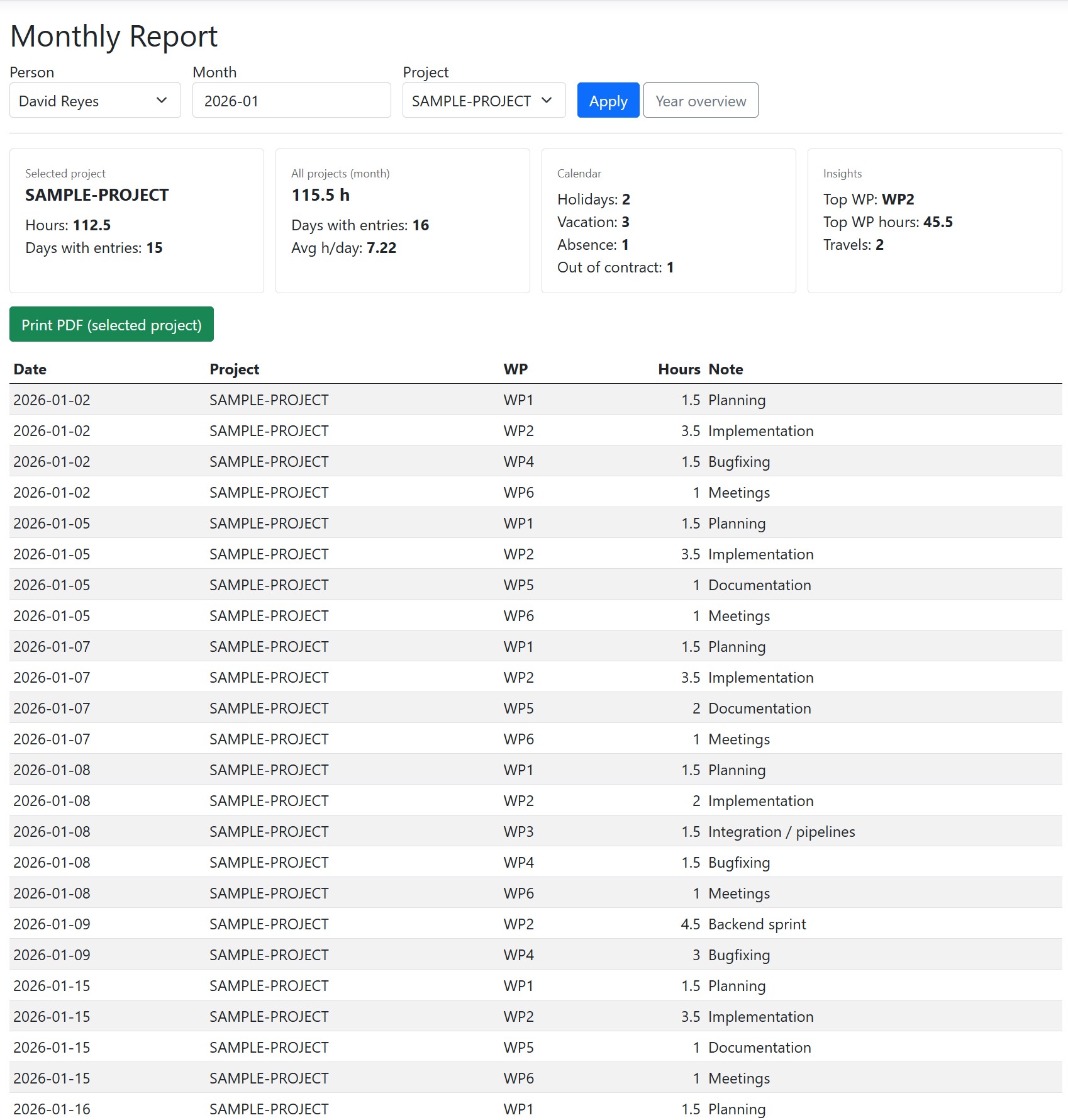The image size is (1068, 1120).
Task: Click the Month input field
Action: click(291, 101)
